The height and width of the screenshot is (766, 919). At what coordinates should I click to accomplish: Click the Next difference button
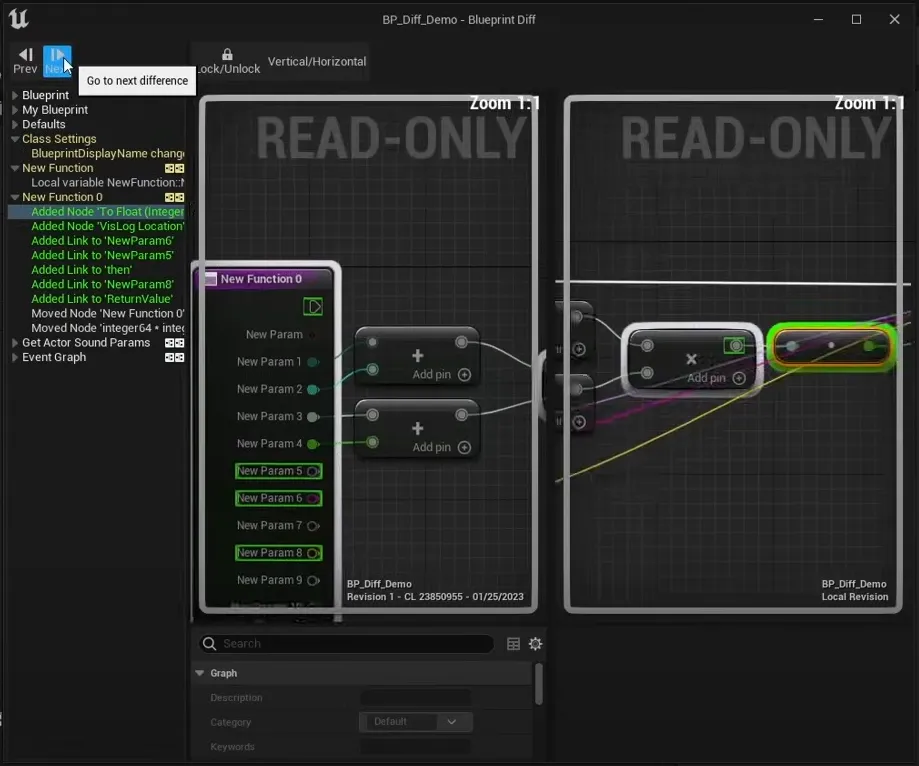[57, 61]
